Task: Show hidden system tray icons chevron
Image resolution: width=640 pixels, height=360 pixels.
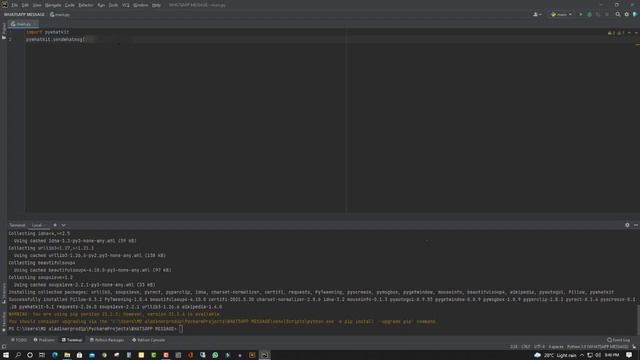Action: 582,355
